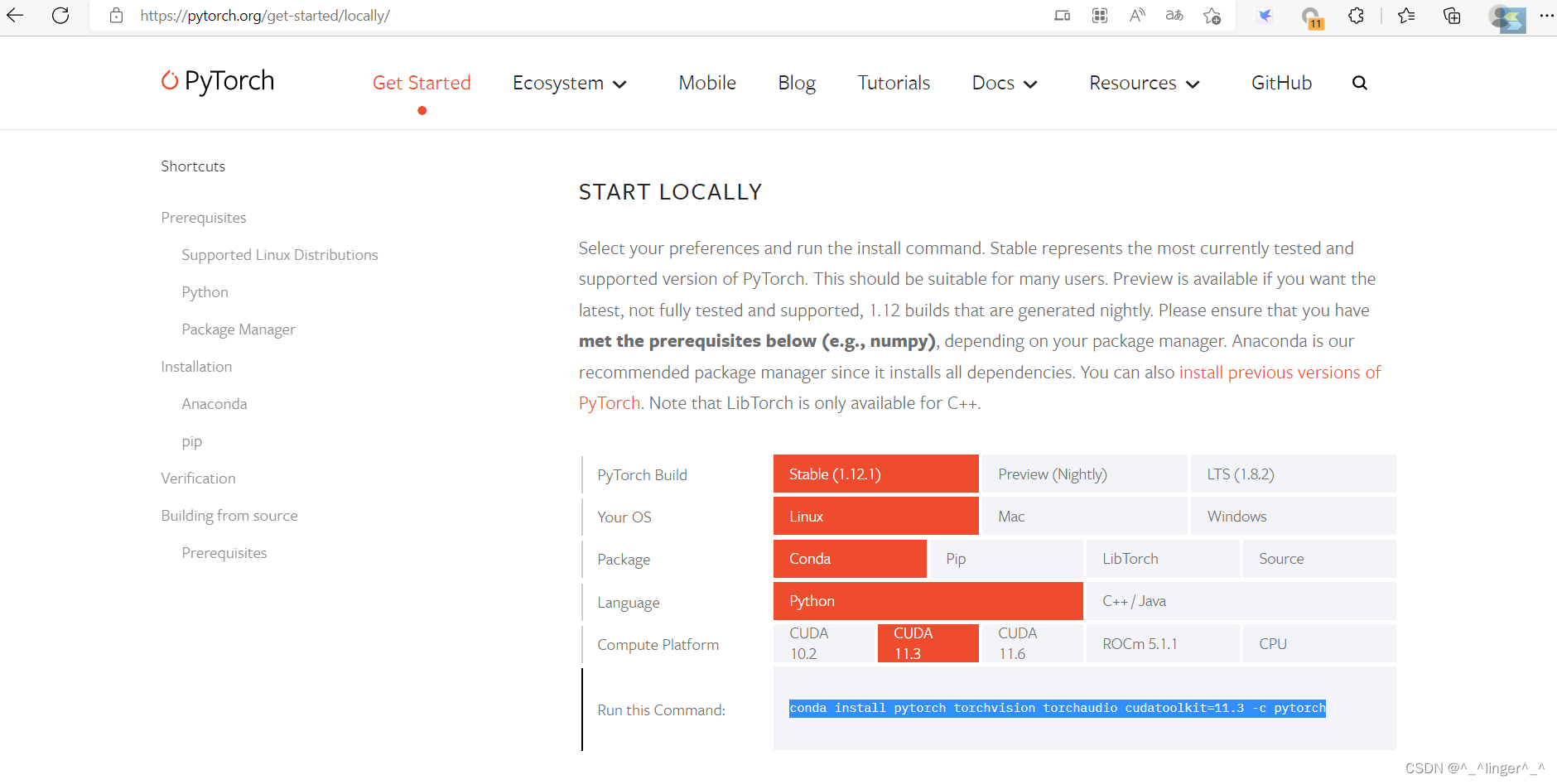Viewport: 1557px width, 784px height.
Task: Expand the Ecosystem dropdown
Action: [570, 84]
